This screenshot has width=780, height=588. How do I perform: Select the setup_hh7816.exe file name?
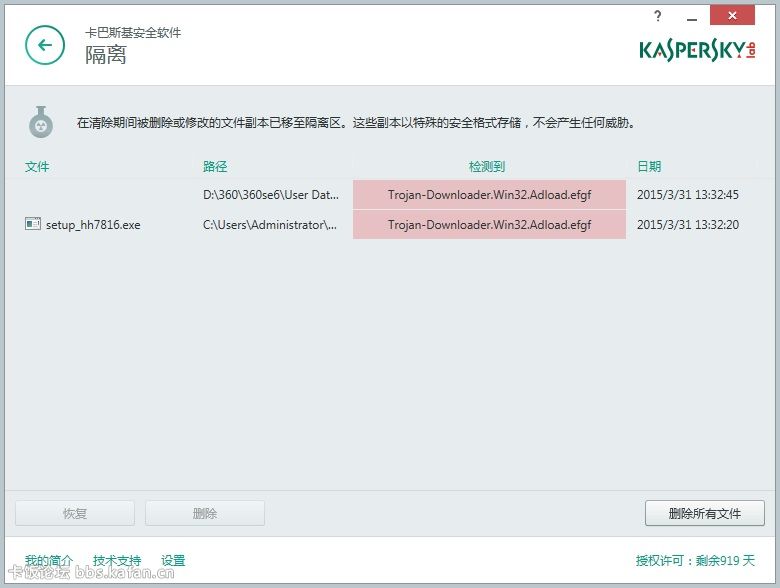(x=93, y=225)
